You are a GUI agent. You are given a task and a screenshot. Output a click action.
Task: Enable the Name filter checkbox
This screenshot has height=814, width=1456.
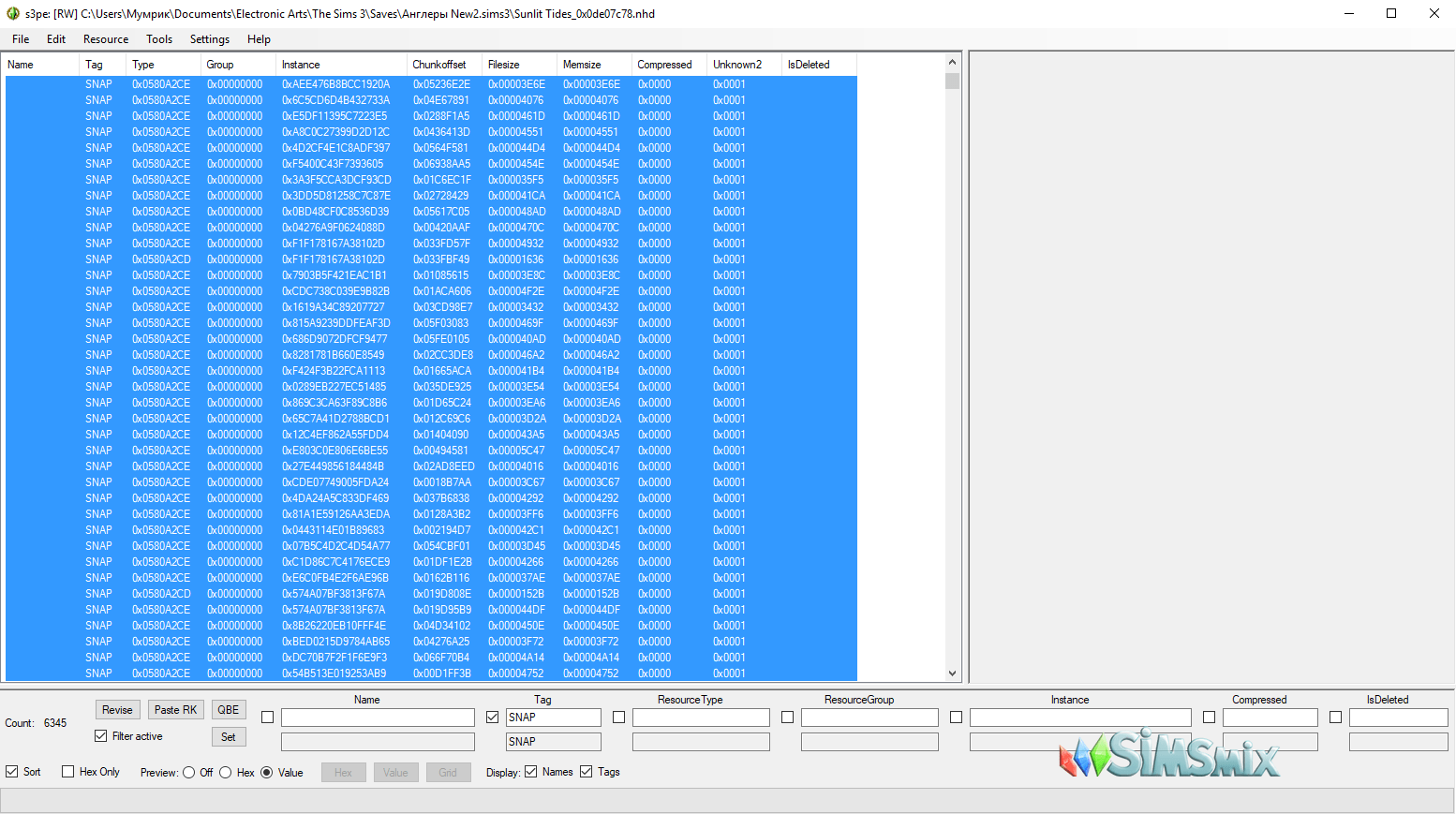268,718
